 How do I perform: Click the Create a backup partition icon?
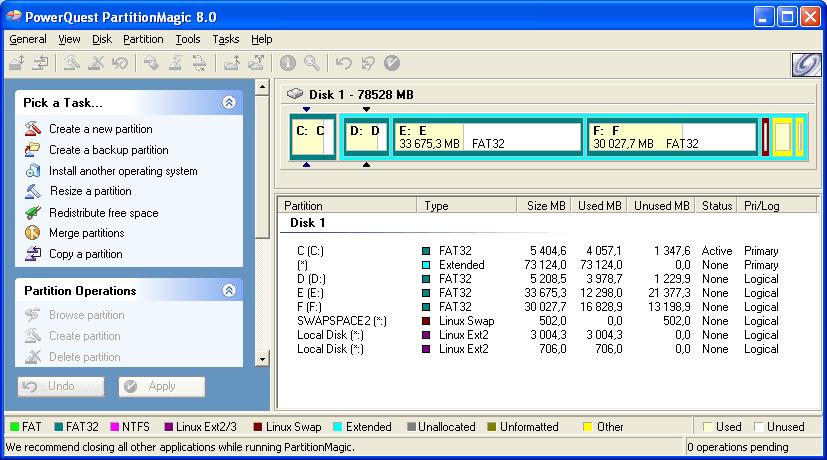[x=33, y=150]
